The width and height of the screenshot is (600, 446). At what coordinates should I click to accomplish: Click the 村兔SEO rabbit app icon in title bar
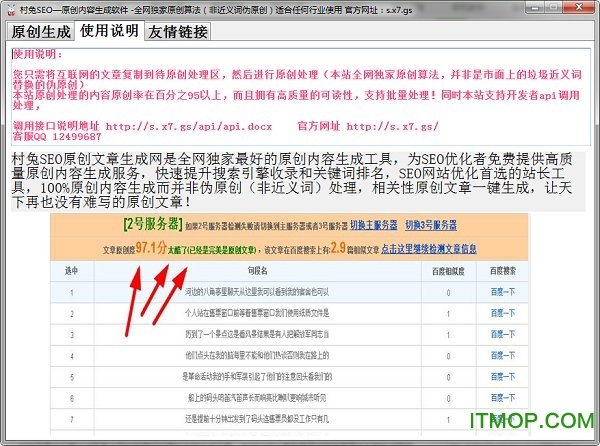coord(11,10)
